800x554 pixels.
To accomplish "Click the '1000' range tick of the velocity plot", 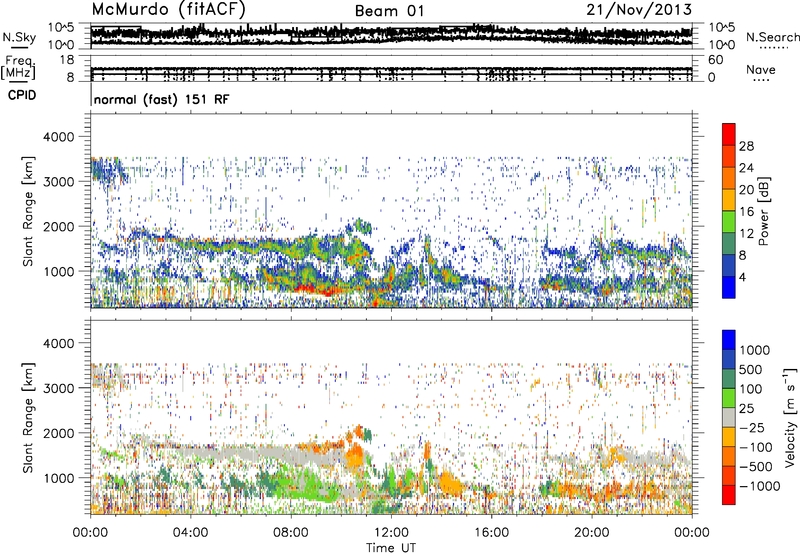I will [59, 478].
